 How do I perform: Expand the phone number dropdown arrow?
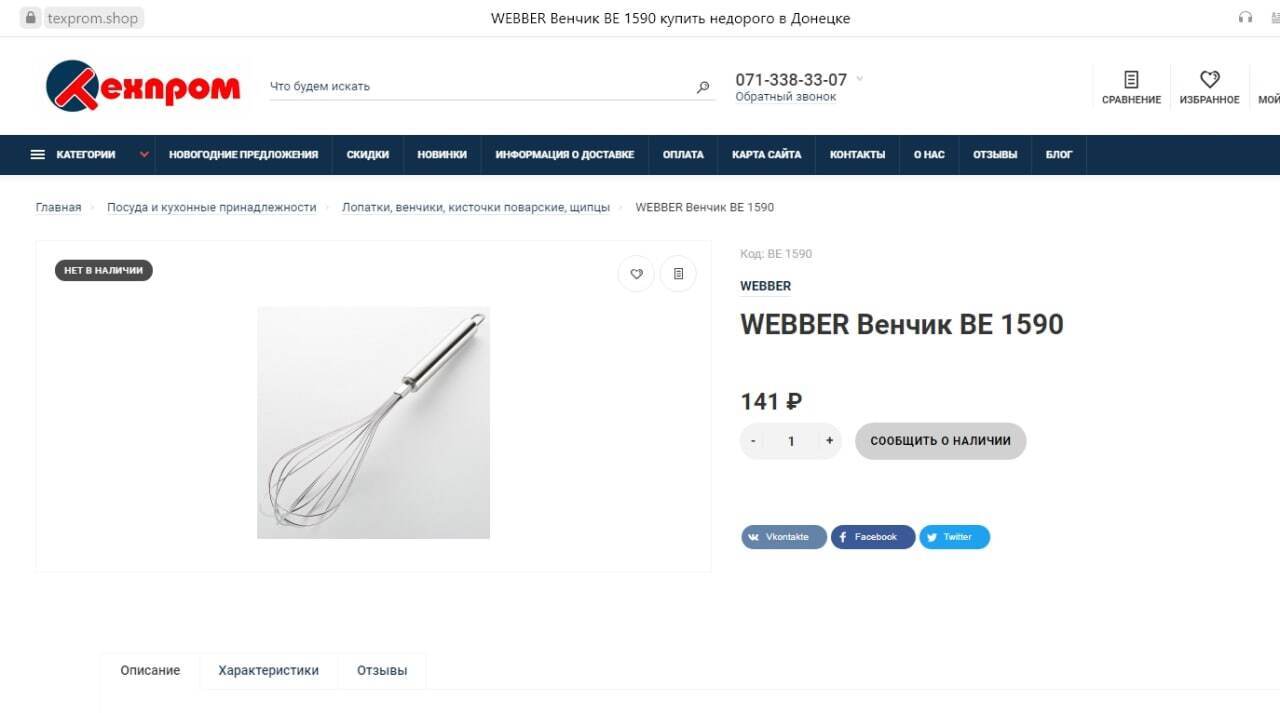pos(860,79)
